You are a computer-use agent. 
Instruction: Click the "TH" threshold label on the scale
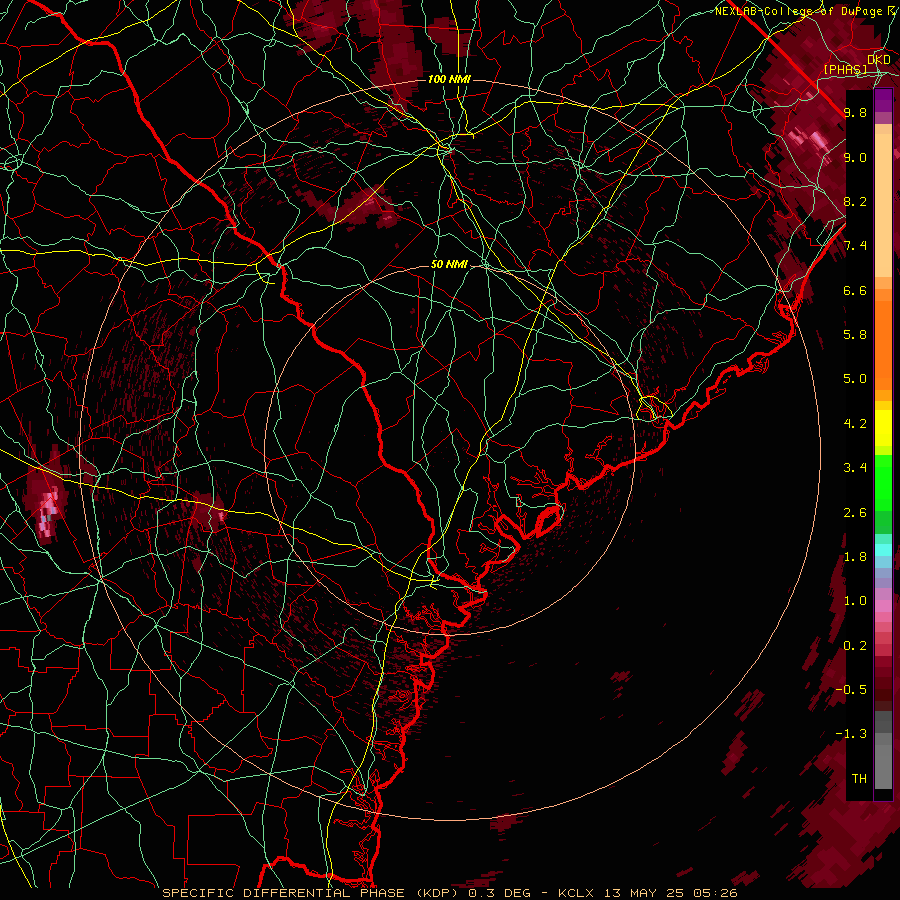[x=859, y=779]
